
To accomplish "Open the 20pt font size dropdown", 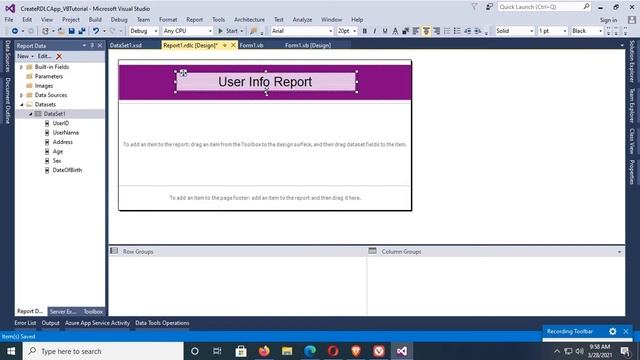I will click(x=347, y=31).
